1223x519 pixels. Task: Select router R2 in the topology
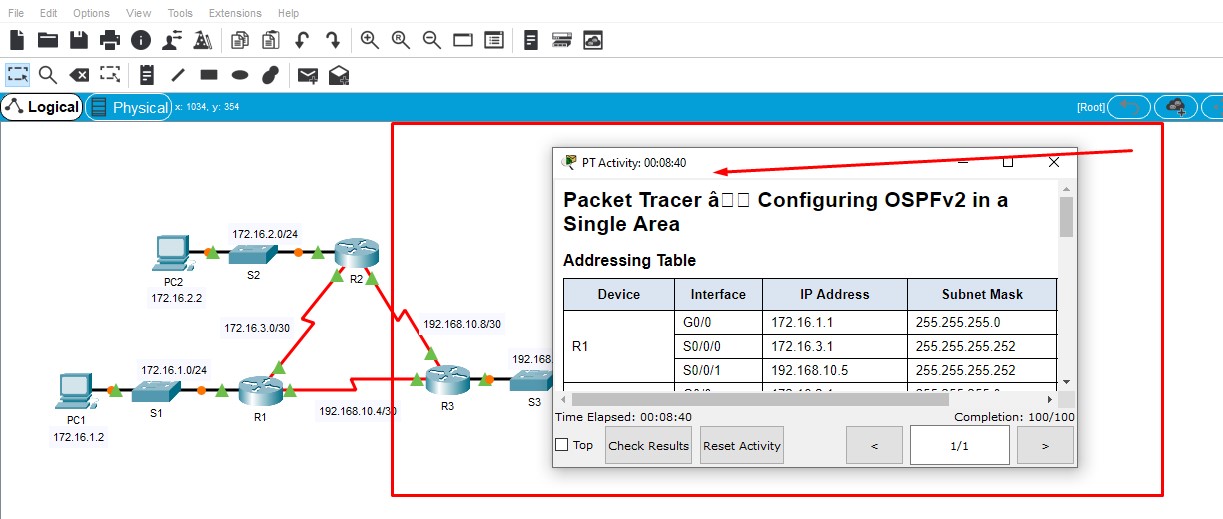tap(355, 252)
